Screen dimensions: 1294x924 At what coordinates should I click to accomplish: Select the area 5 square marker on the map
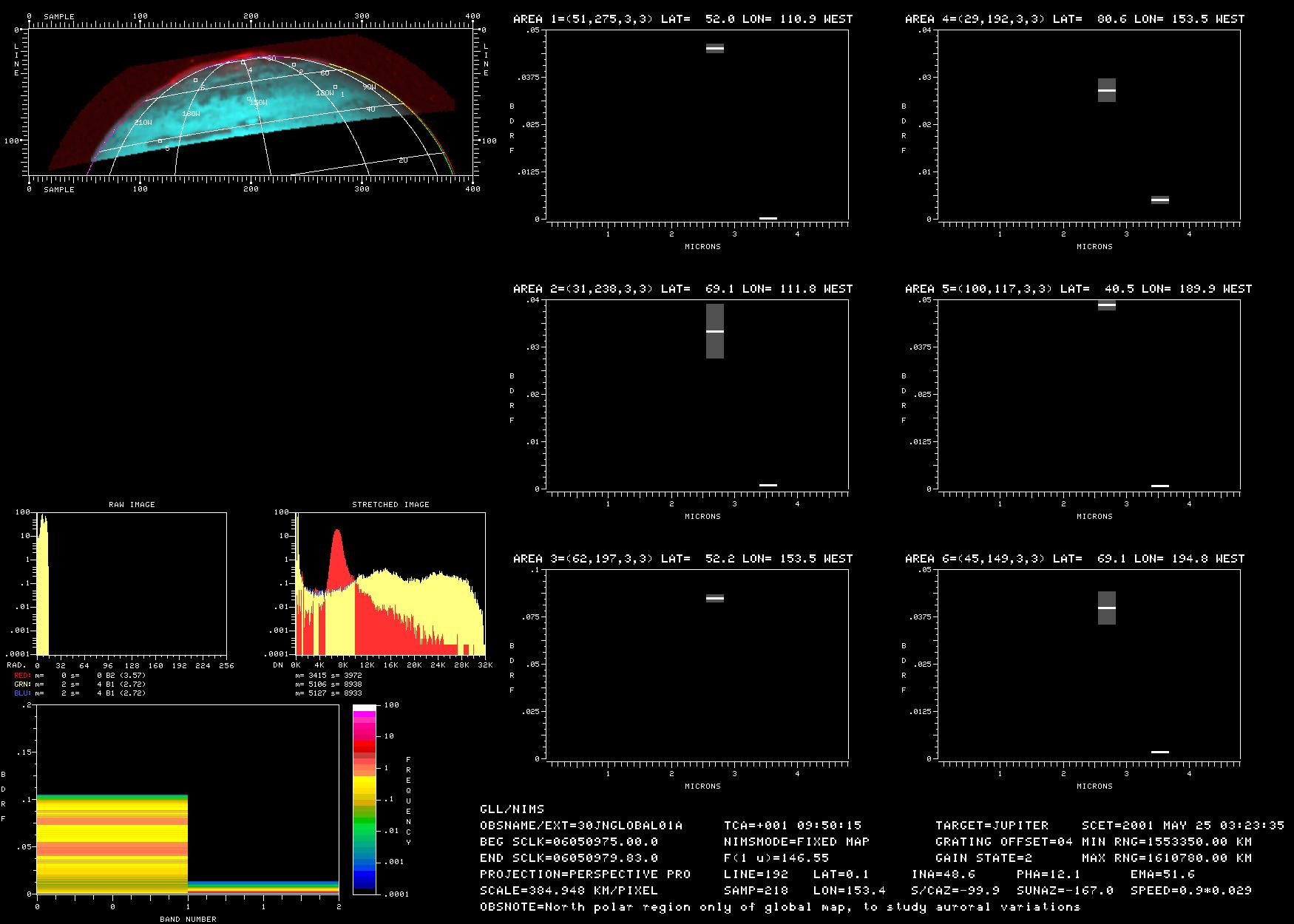click(160, 140)
